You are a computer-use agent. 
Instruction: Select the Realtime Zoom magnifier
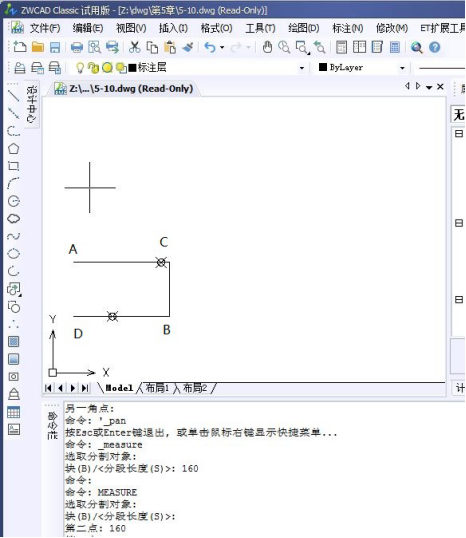point(284,47)
